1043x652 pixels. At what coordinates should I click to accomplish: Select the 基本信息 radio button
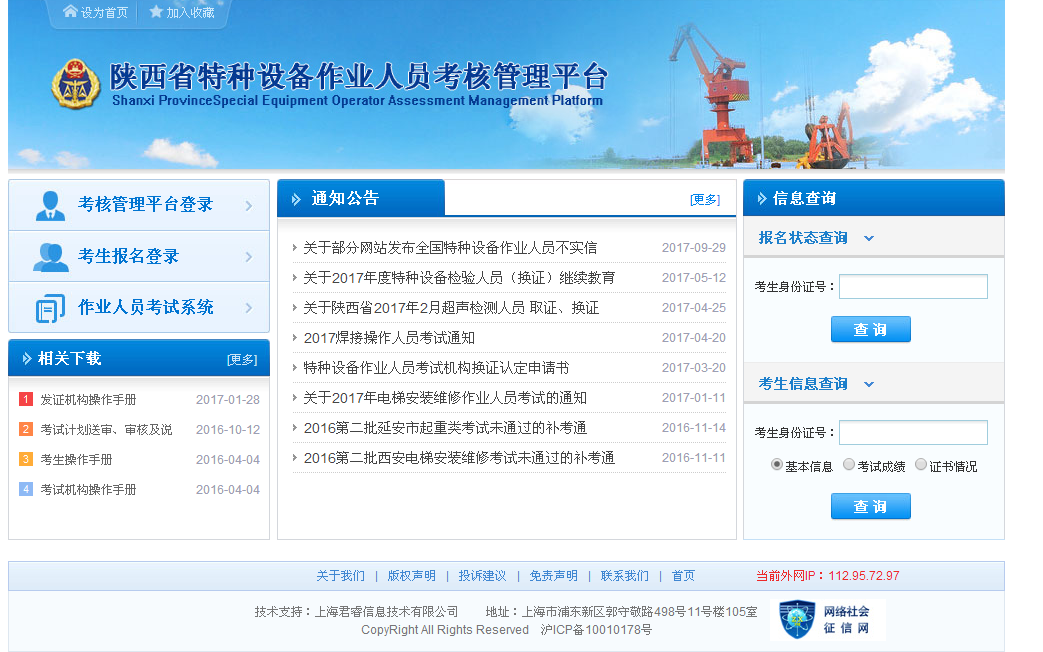click(777, 465)
